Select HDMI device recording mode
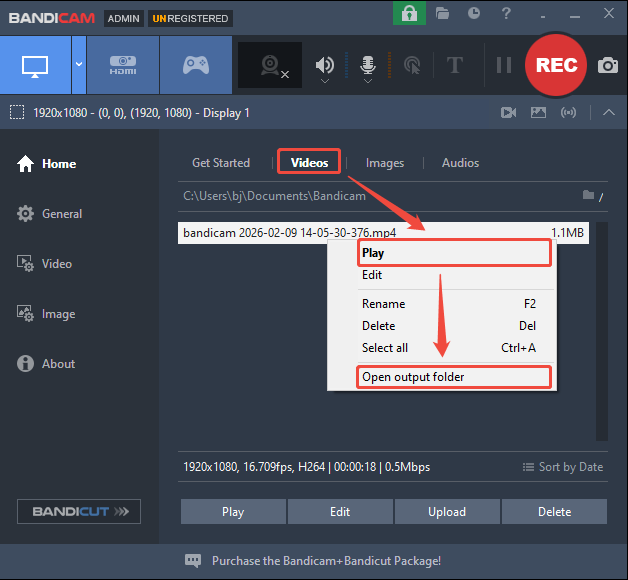628x580 pixels. (x=123, y=65)
